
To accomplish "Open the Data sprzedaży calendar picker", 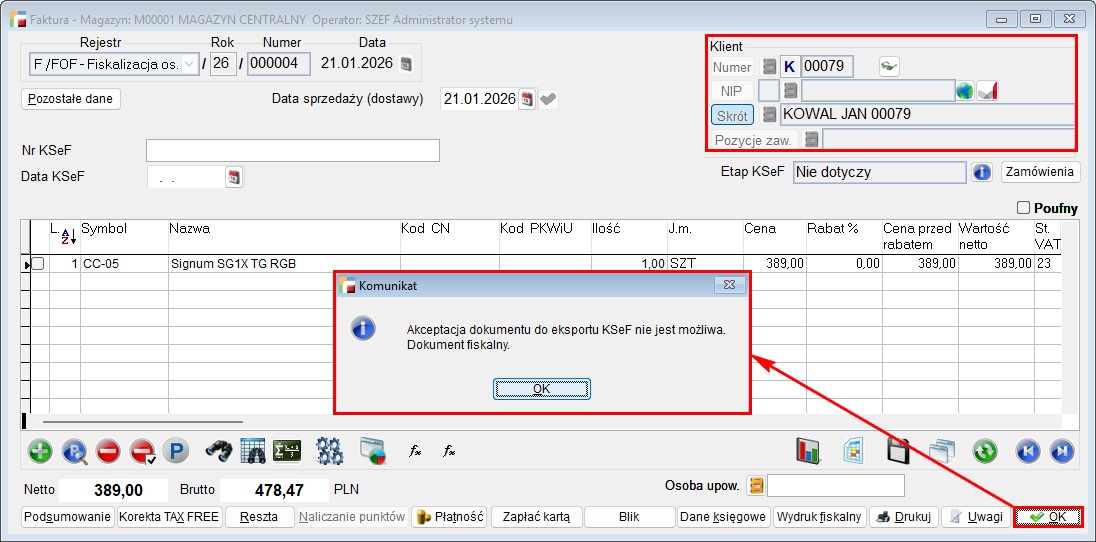I will tap(527, 99).
